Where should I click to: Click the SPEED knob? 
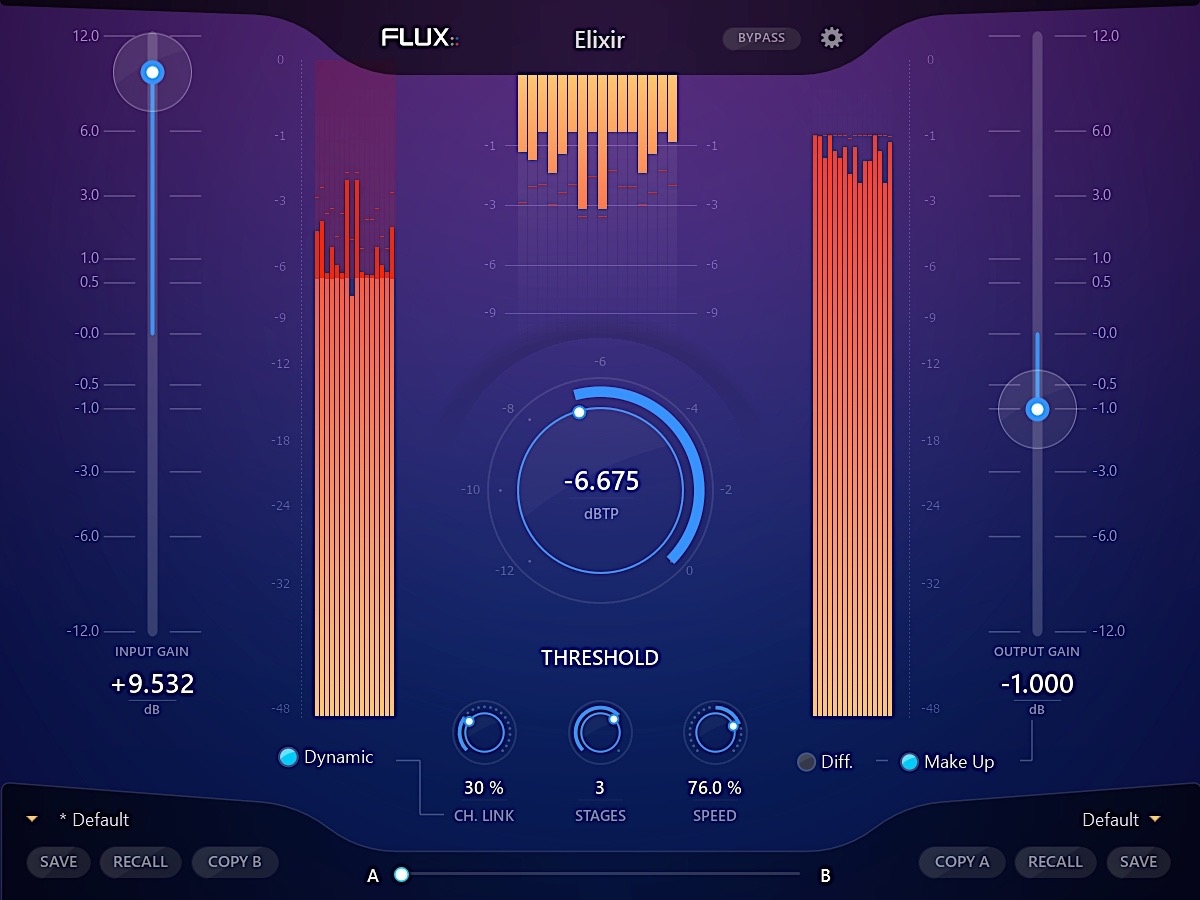[715, 732]
